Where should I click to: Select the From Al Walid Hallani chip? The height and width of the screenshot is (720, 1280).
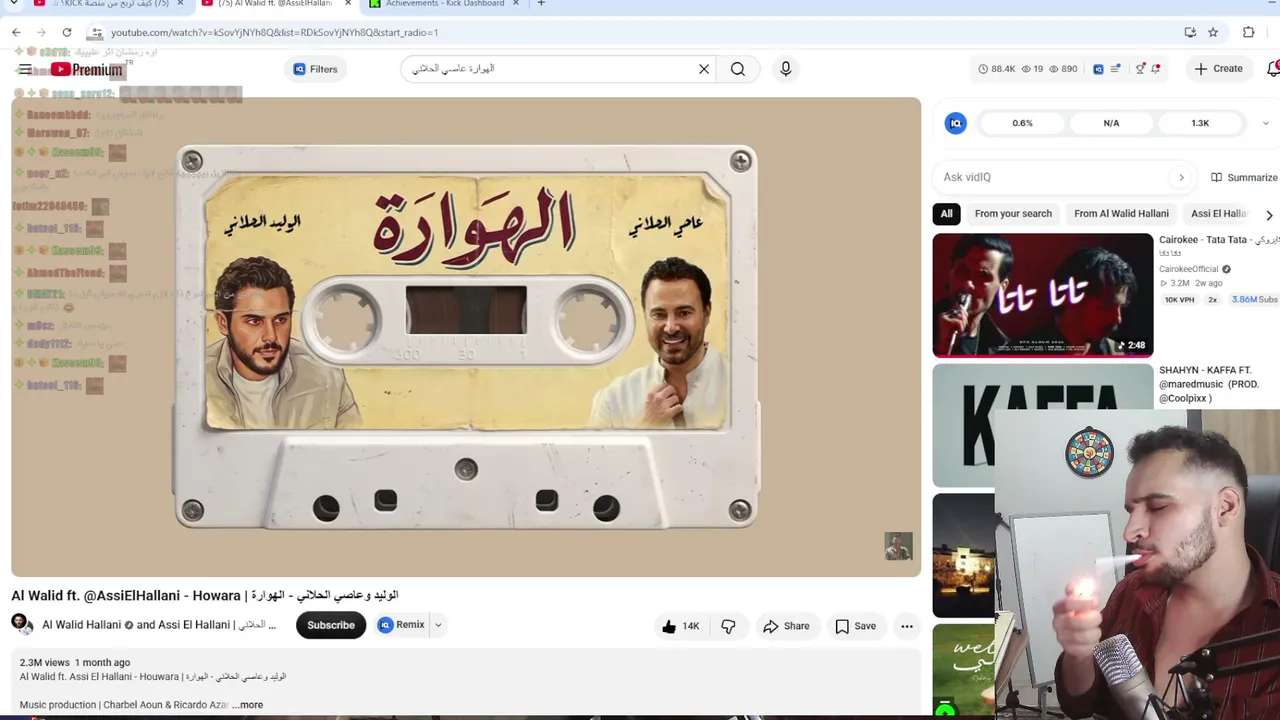tap(1121, 214)
